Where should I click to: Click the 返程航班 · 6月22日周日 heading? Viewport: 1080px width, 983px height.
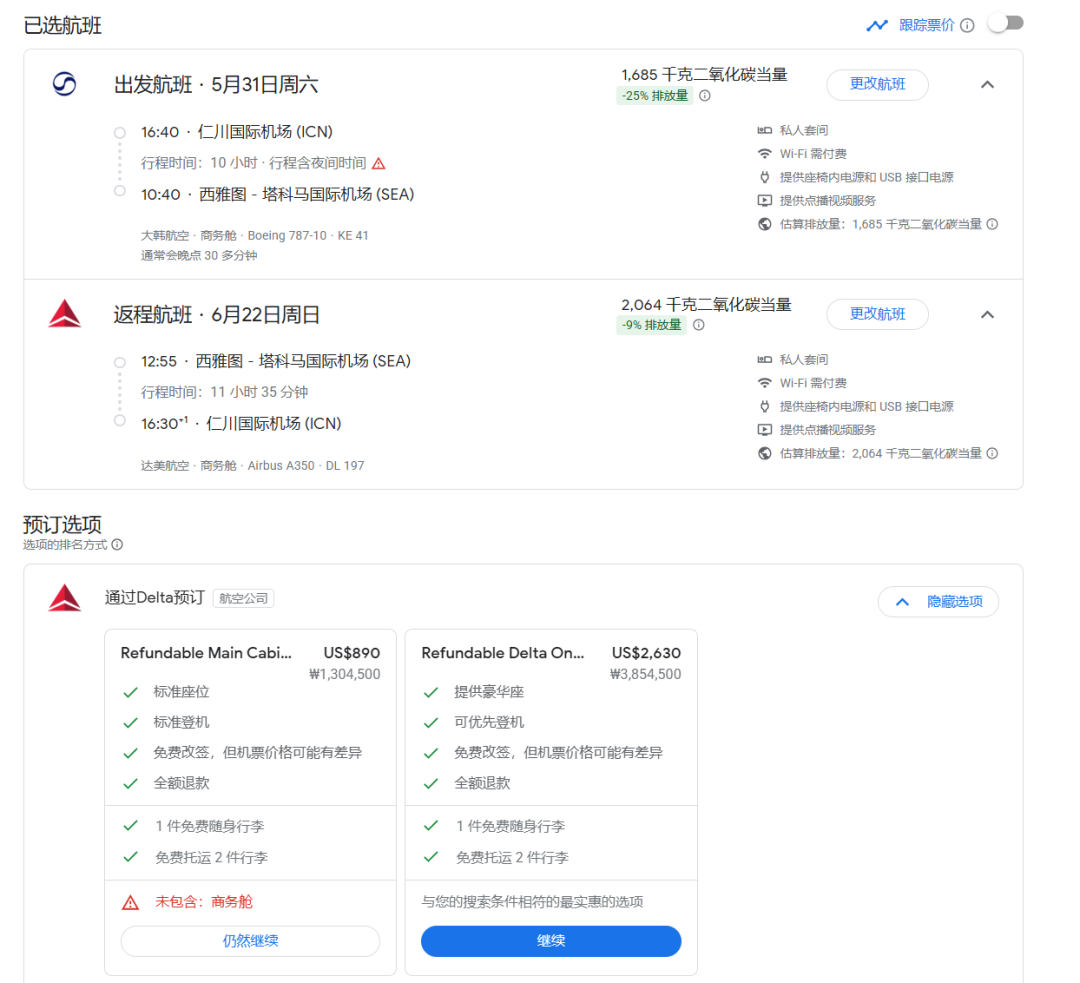tap(217, 315)
